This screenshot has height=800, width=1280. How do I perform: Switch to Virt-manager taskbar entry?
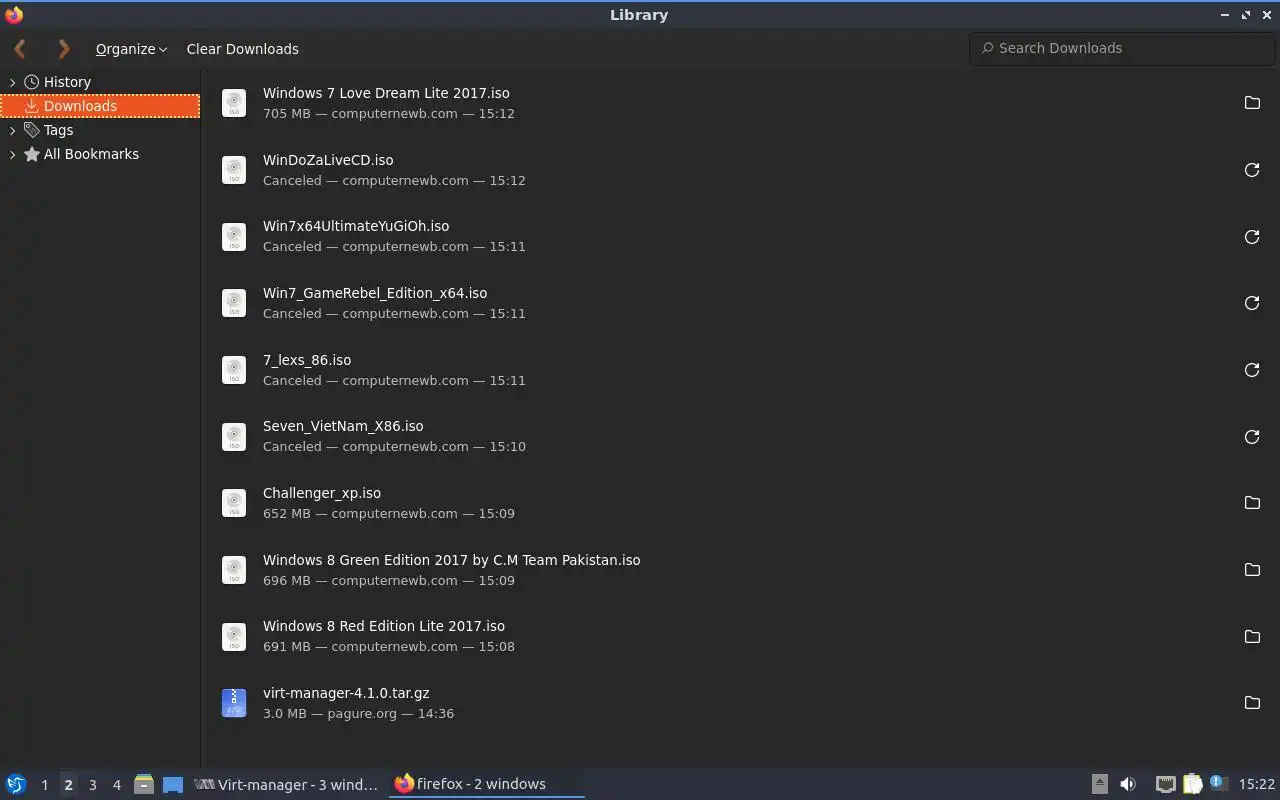288,784
